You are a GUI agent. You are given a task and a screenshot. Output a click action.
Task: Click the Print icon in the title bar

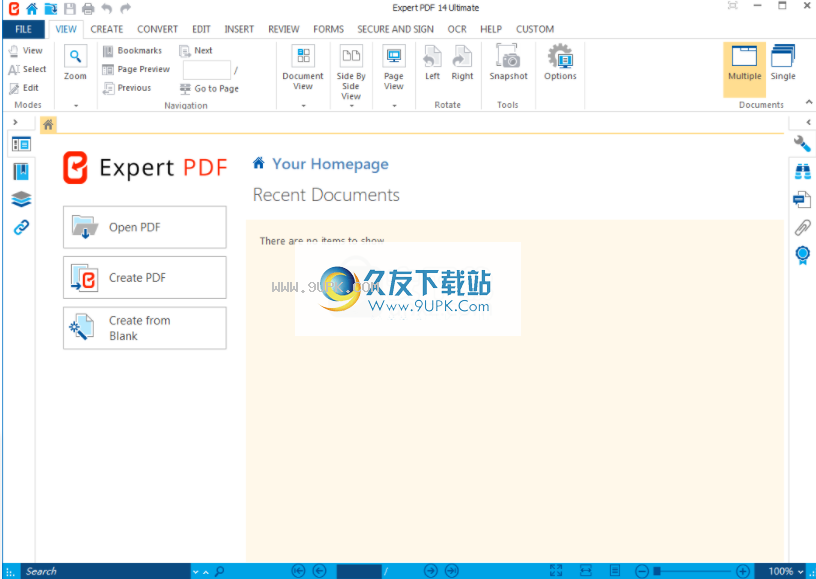(x=88, y=8)
